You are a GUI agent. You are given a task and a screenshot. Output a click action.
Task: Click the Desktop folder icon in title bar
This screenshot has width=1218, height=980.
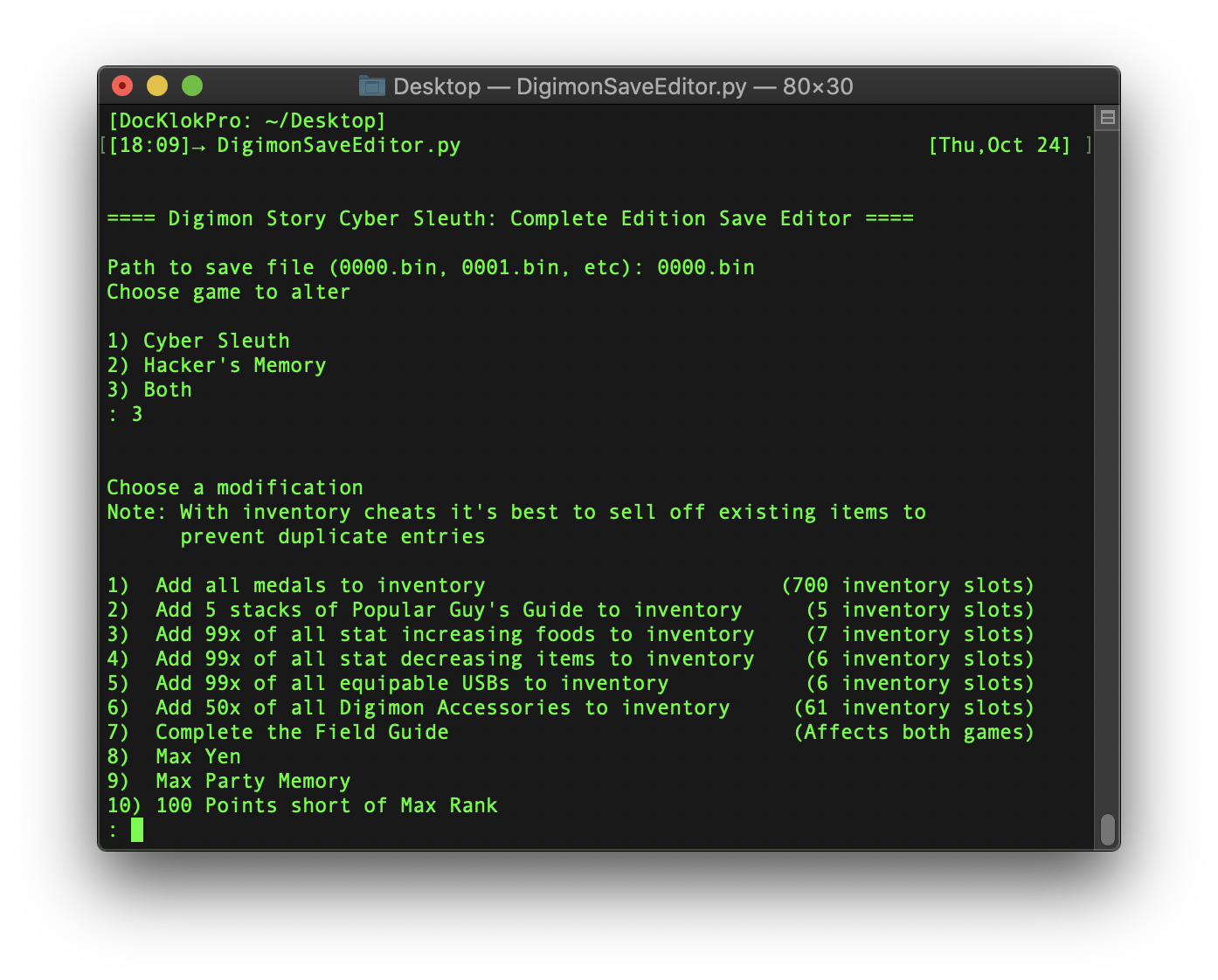click(x=372, y=86)
